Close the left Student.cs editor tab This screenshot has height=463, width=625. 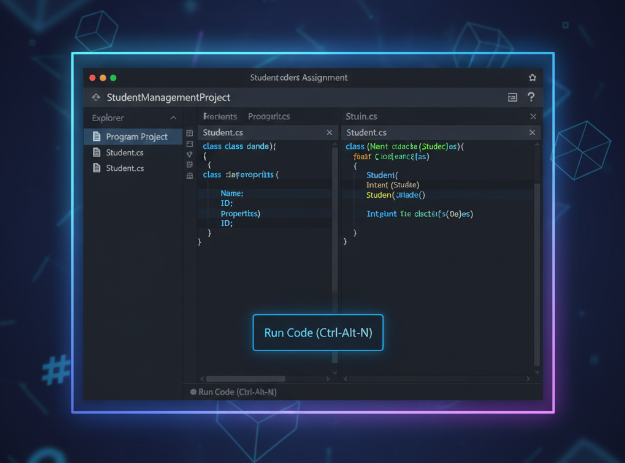(x=330, y=132)
